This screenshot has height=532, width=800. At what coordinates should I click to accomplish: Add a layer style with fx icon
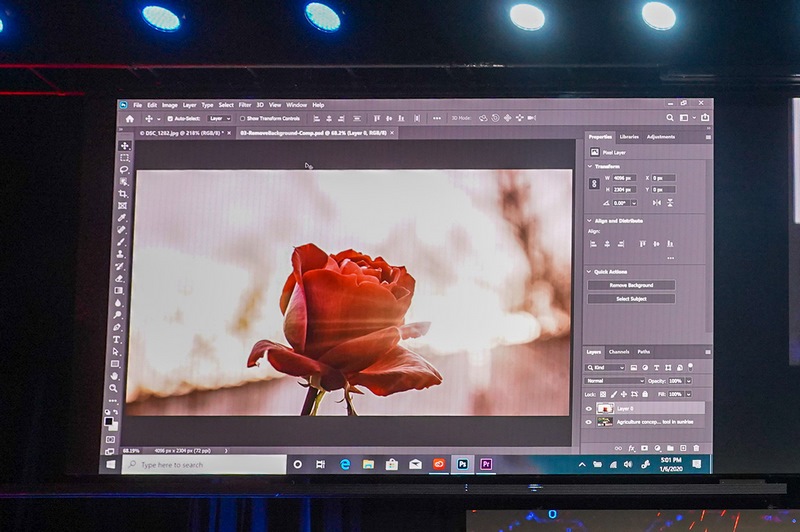pos(632,448)
